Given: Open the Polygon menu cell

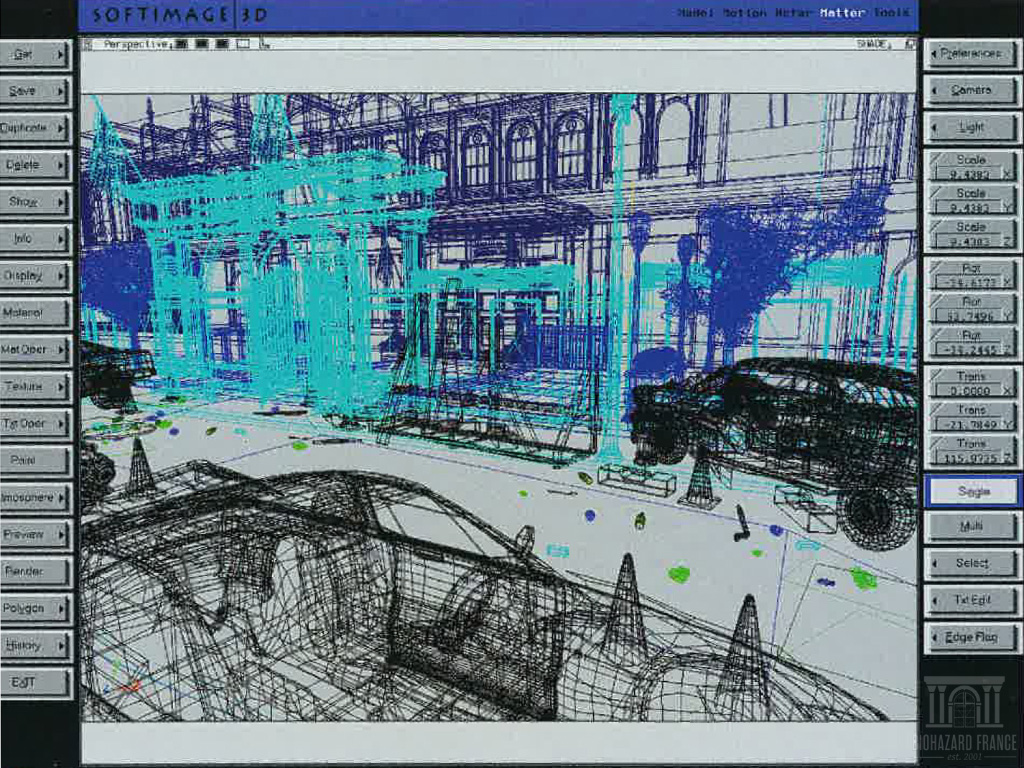Looking at the screenshot, I should coord(35,608).
